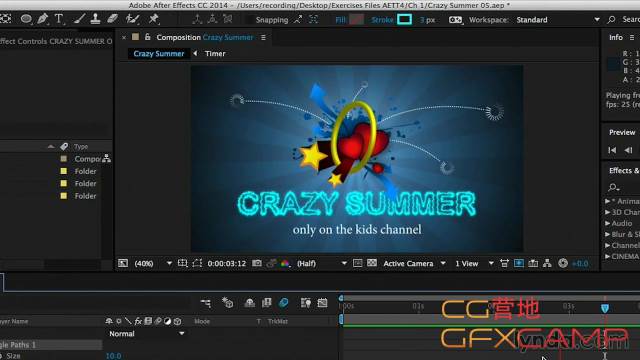Toggle snap along edges extending option
The image size is (640, 360).
click(298, 19)
